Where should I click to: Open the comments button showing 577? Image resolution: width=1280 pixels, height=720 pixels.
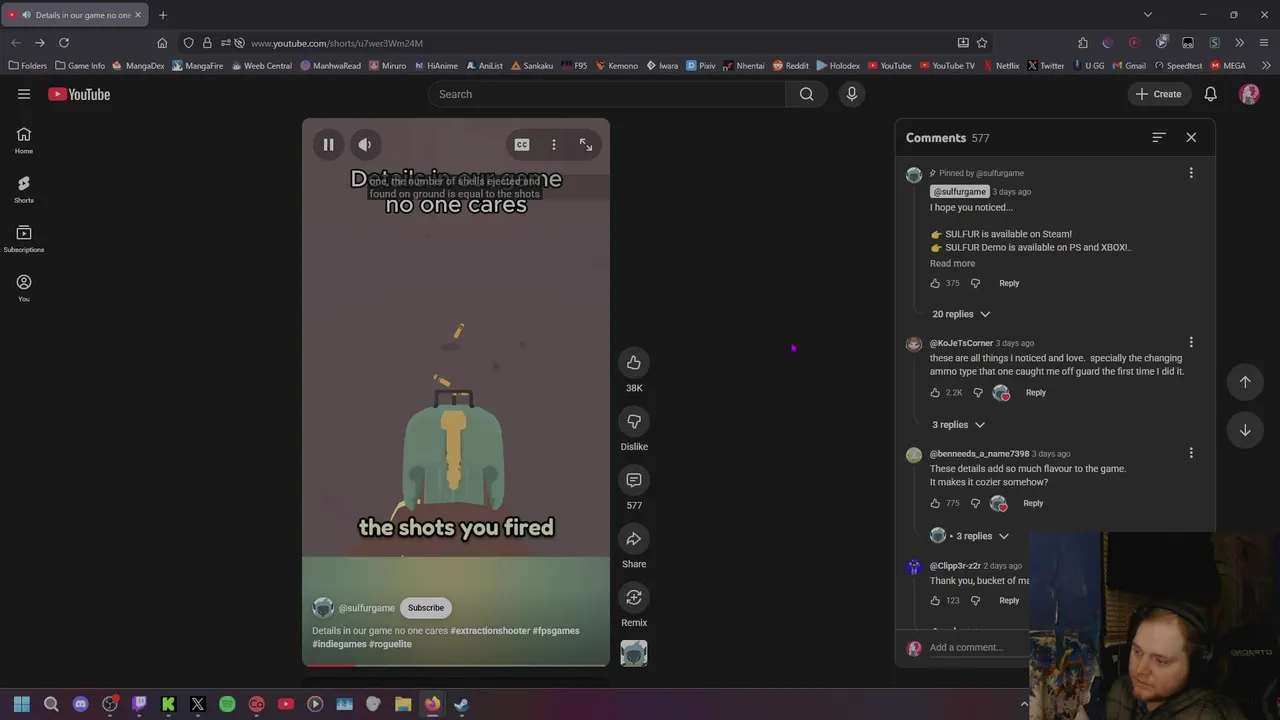(634, 480)
